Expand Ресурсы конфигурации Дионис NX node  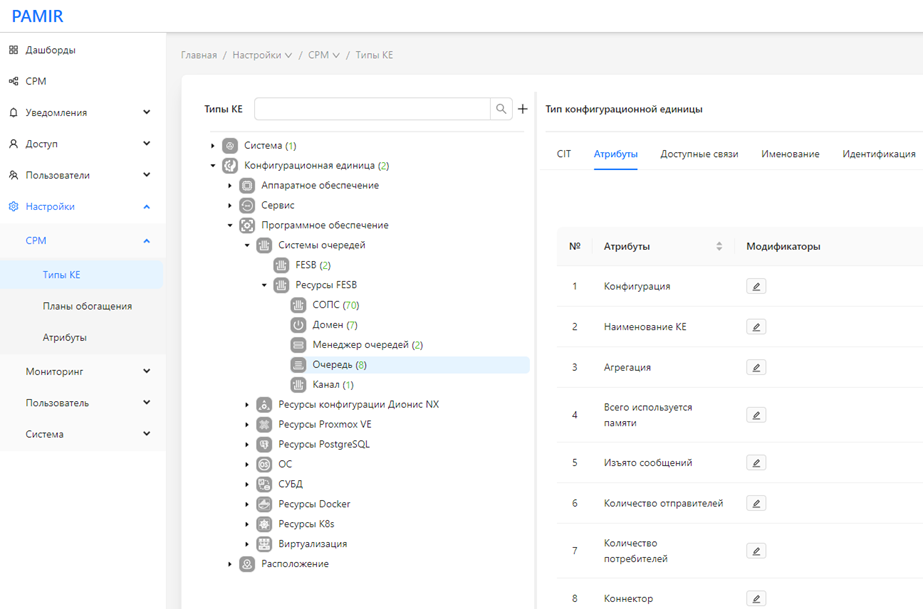pyautogui.click(x=247, y=405)
